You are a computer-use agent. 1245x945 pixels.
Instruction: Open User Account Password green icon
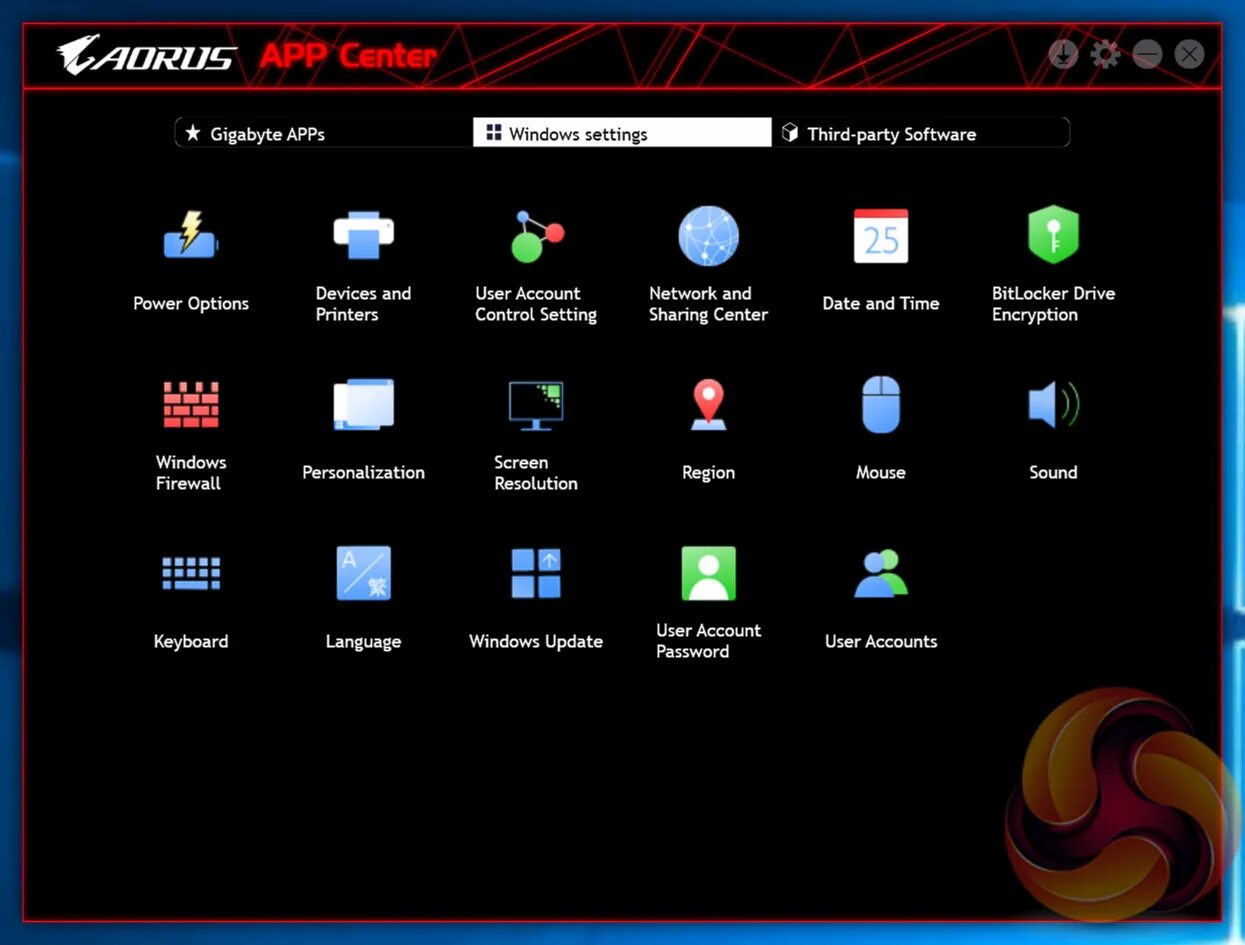click(x=708, y=573)
